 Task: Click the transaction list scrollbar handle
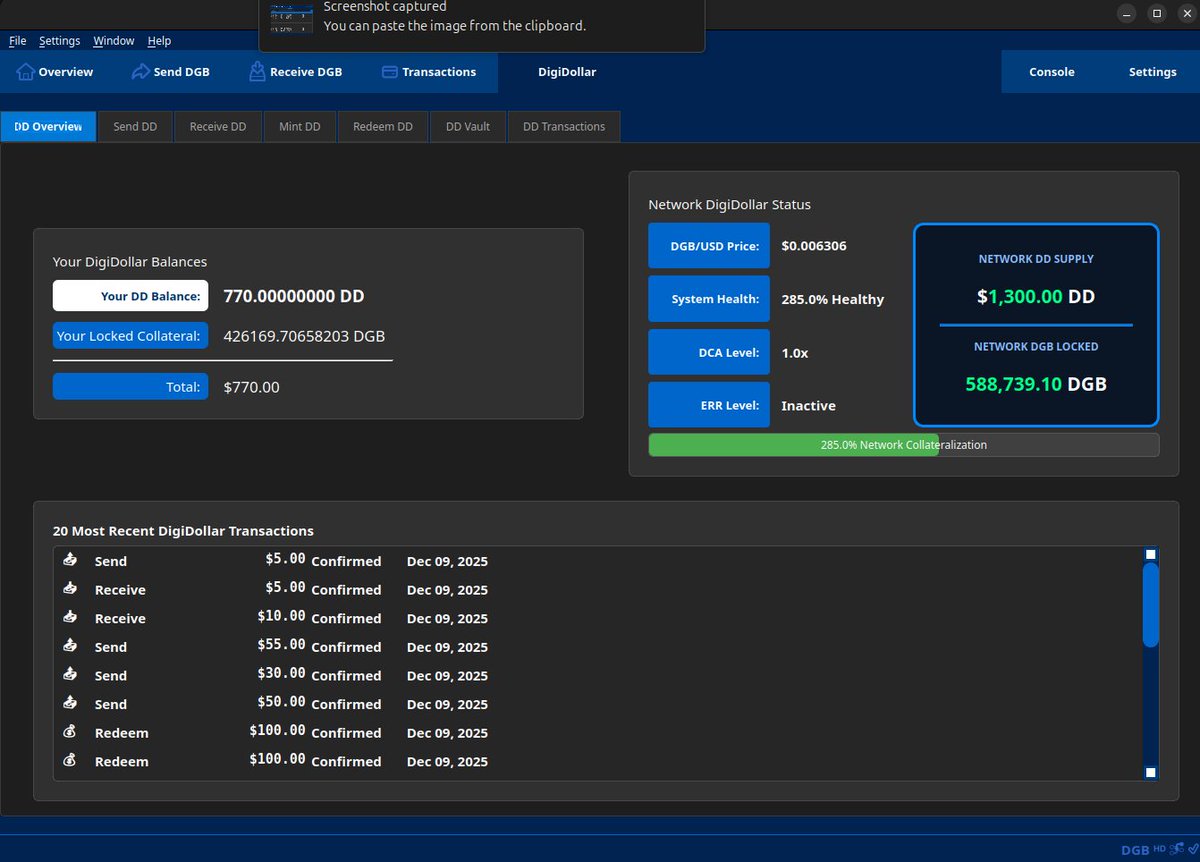(x=1151, y=605)
